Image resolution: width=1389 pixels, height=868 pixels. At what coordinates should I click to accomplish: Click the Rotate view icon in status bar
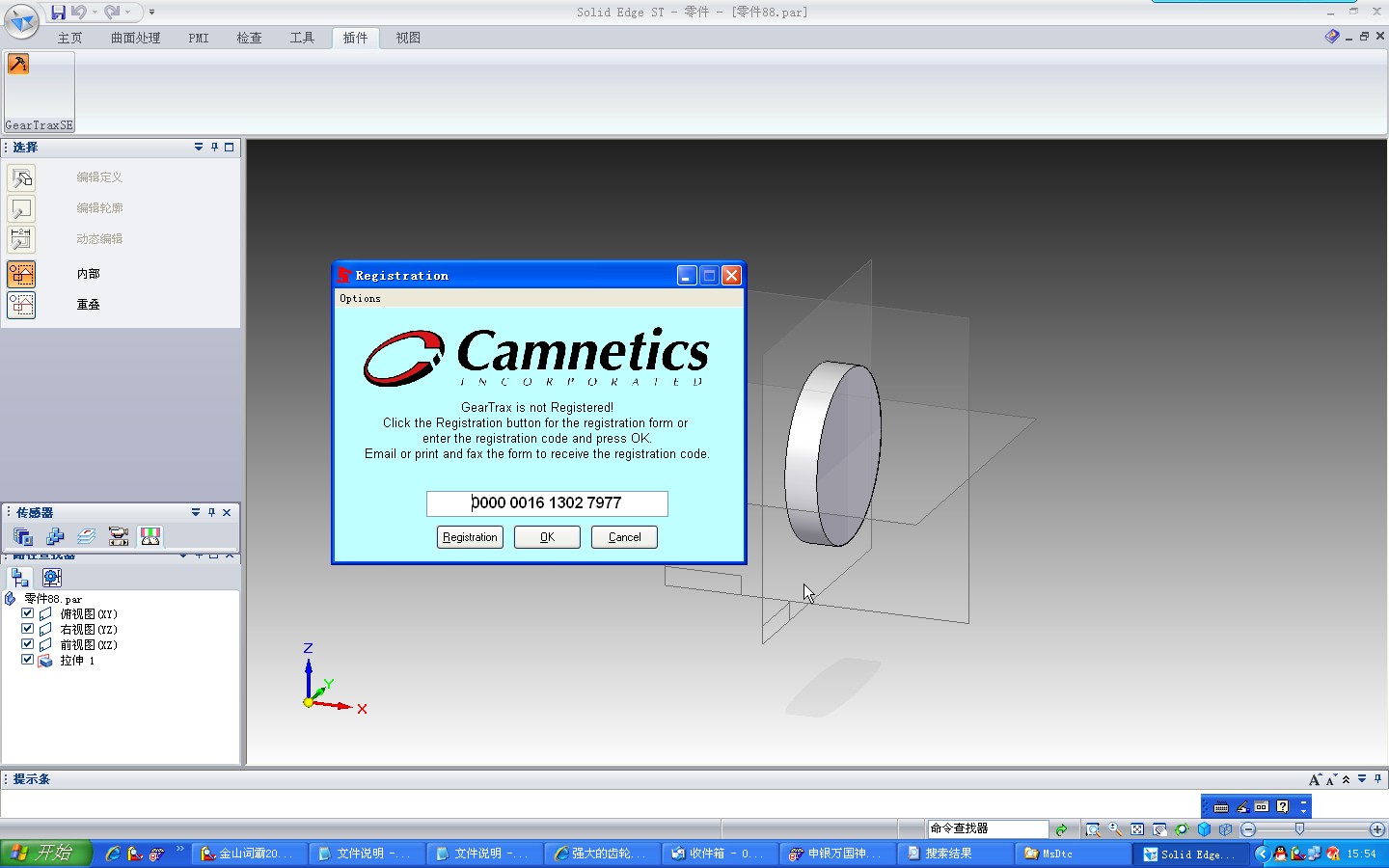1182,829
